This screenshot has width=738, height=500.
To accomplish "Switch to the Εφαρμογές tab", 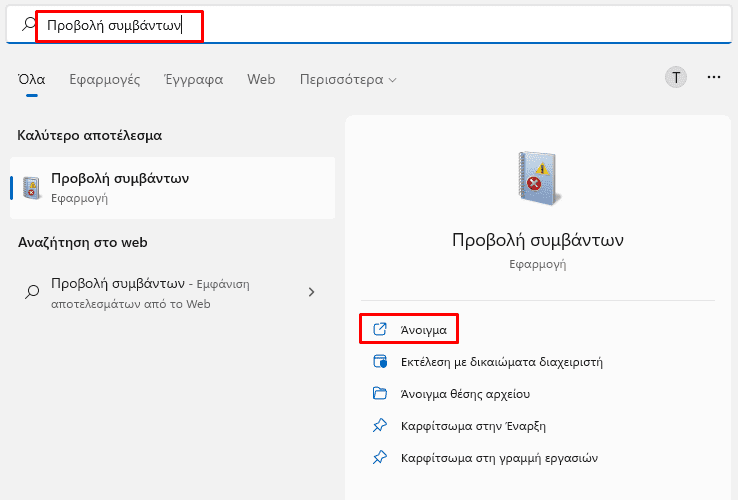I will click(105, 79).
